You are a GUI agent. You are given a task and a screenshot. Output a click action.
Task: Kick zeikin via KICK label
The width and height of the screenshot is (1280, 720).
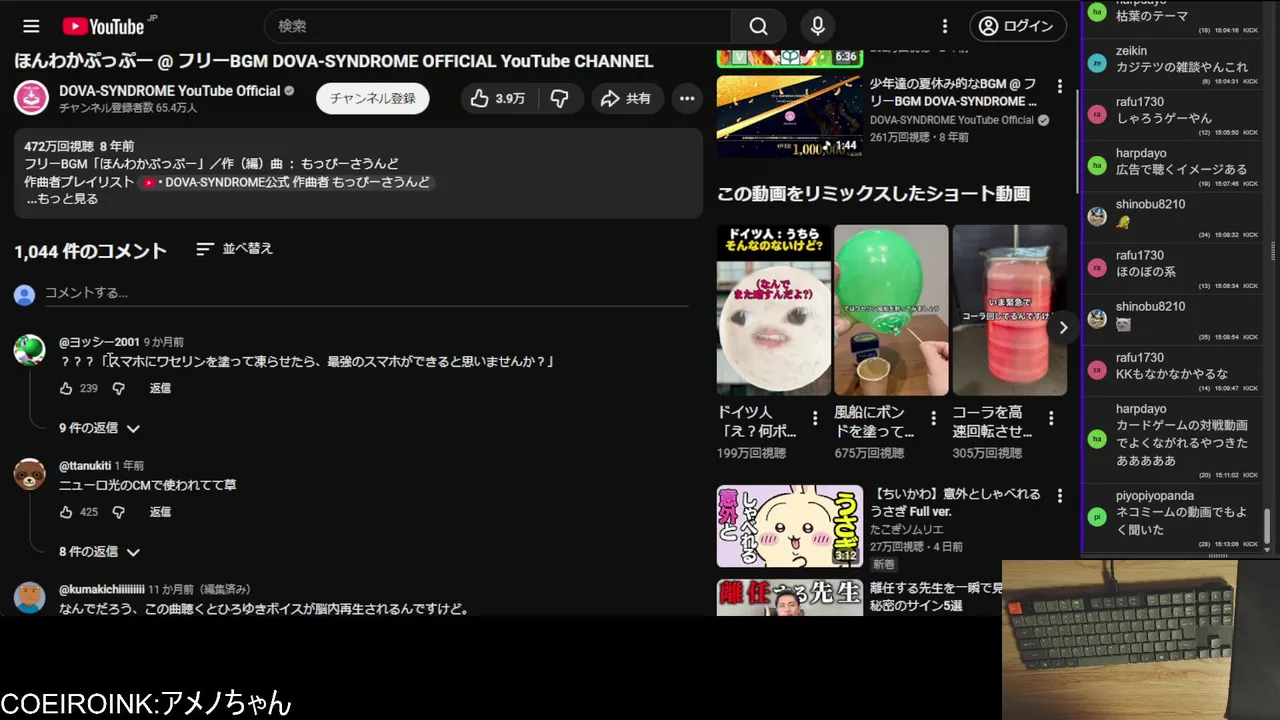1250,81
